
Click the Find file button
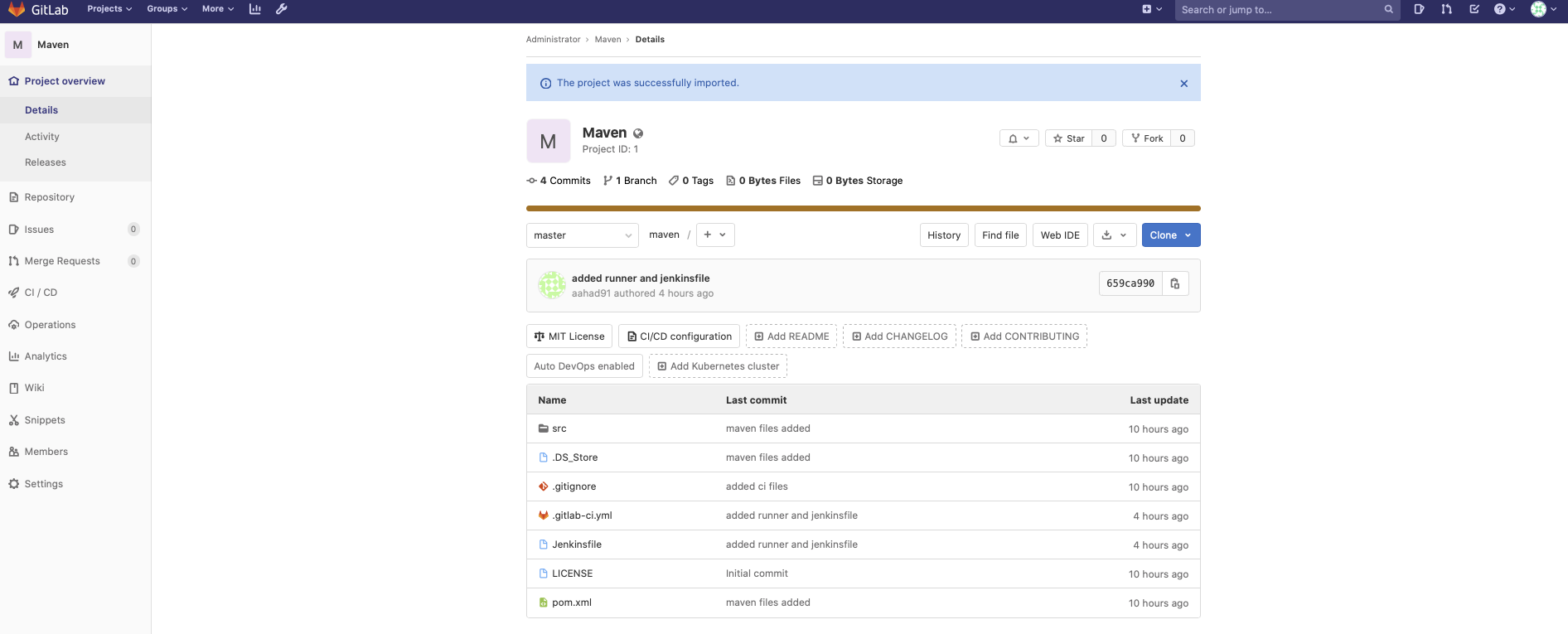coord(1000,235)
